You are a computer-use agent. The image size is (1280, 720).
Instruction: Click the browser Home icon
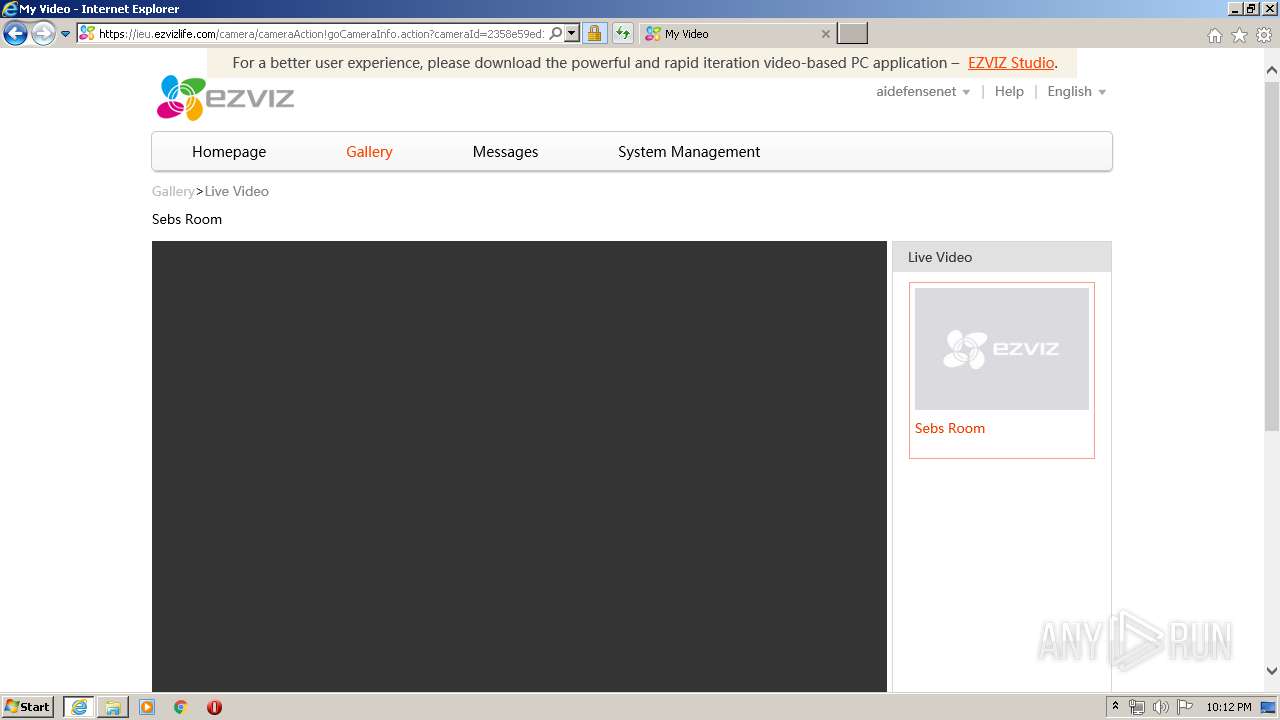[x=1214, y=35]
